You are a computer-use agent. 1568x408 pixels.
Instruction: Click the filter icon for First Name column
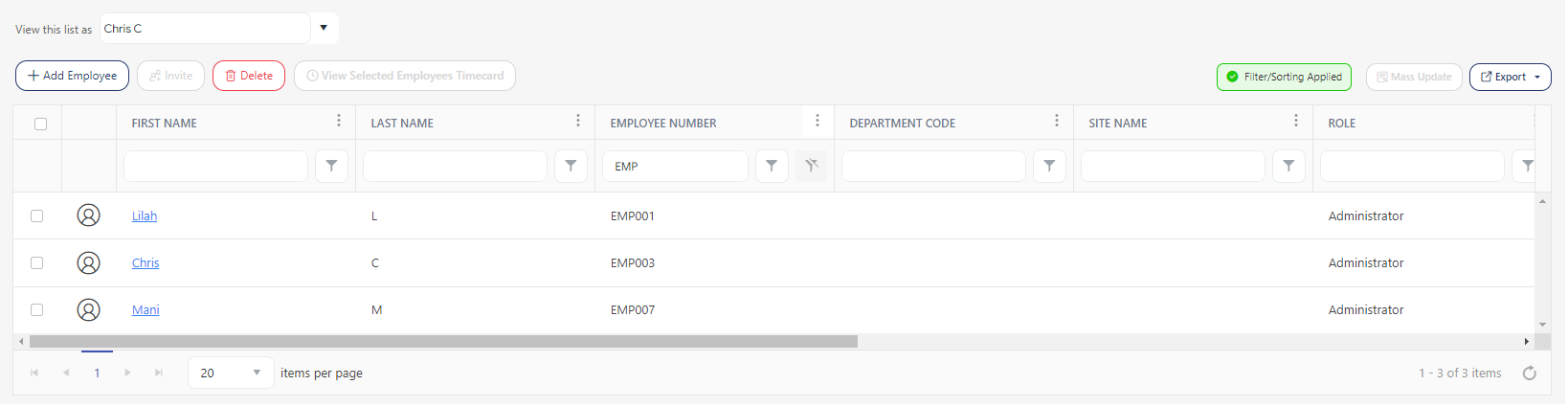click(x=331, y=166)
